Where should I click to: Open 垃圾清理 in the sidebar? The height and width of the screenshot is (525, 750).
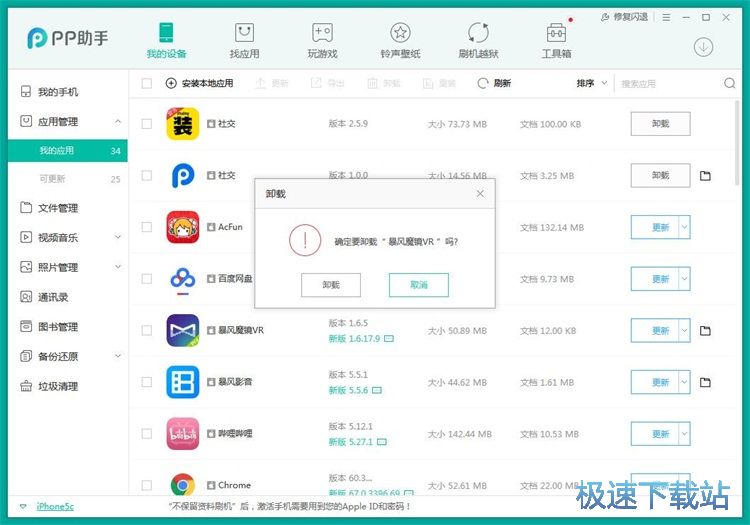pos(67,386)
